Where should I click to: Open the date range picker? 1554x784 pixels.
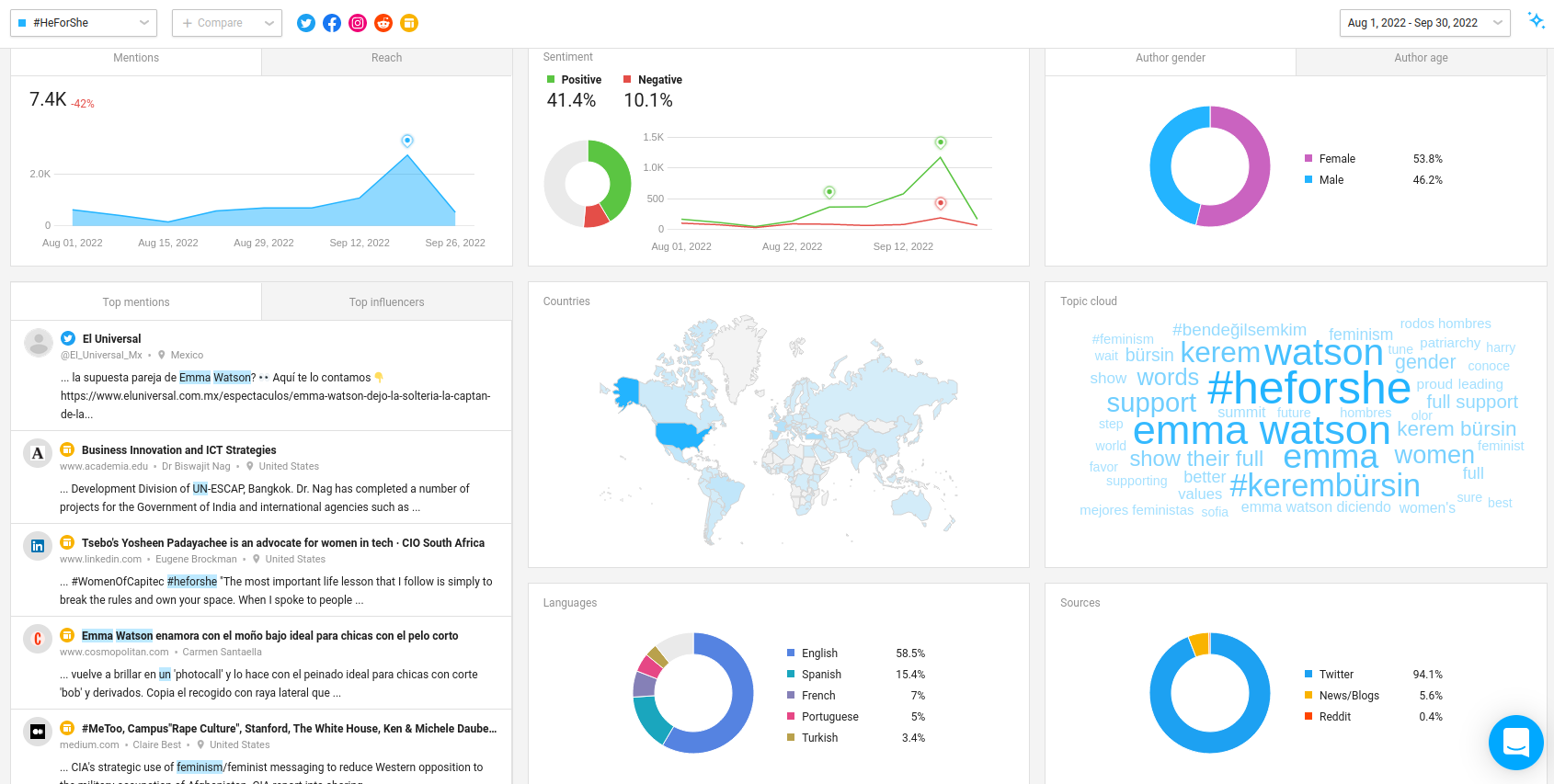coord(1424,23)
